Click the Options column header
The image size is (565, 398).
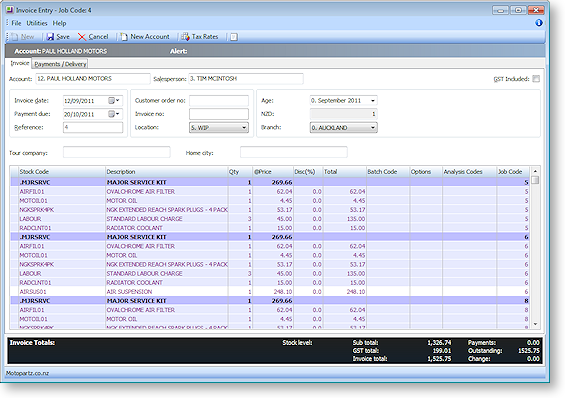pyautogui.click(x=426, y=172)
